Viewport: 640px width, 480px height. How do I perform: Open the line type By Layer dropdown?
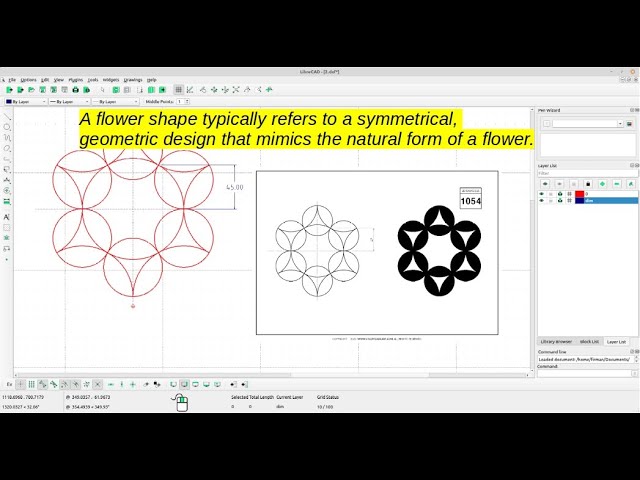[x=116, y=102]
